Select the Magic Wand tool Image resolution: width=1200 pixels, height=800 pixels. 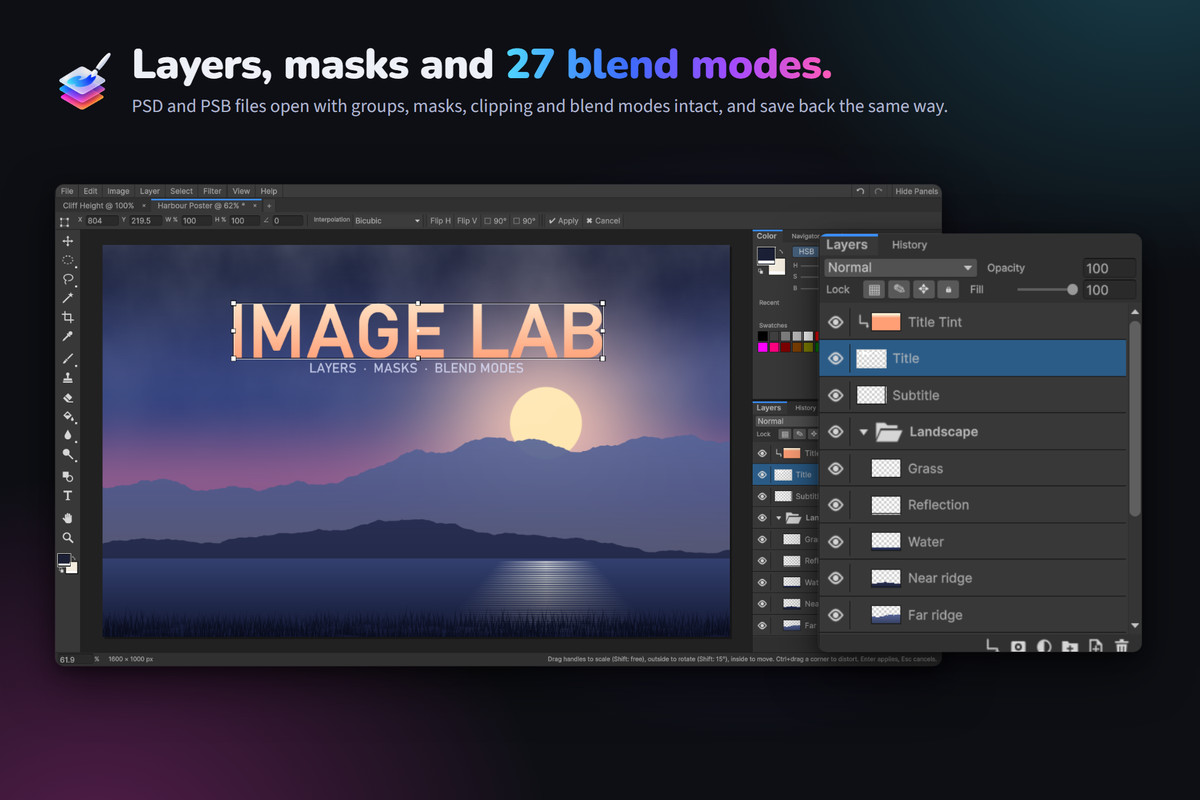tap(68, 298)
